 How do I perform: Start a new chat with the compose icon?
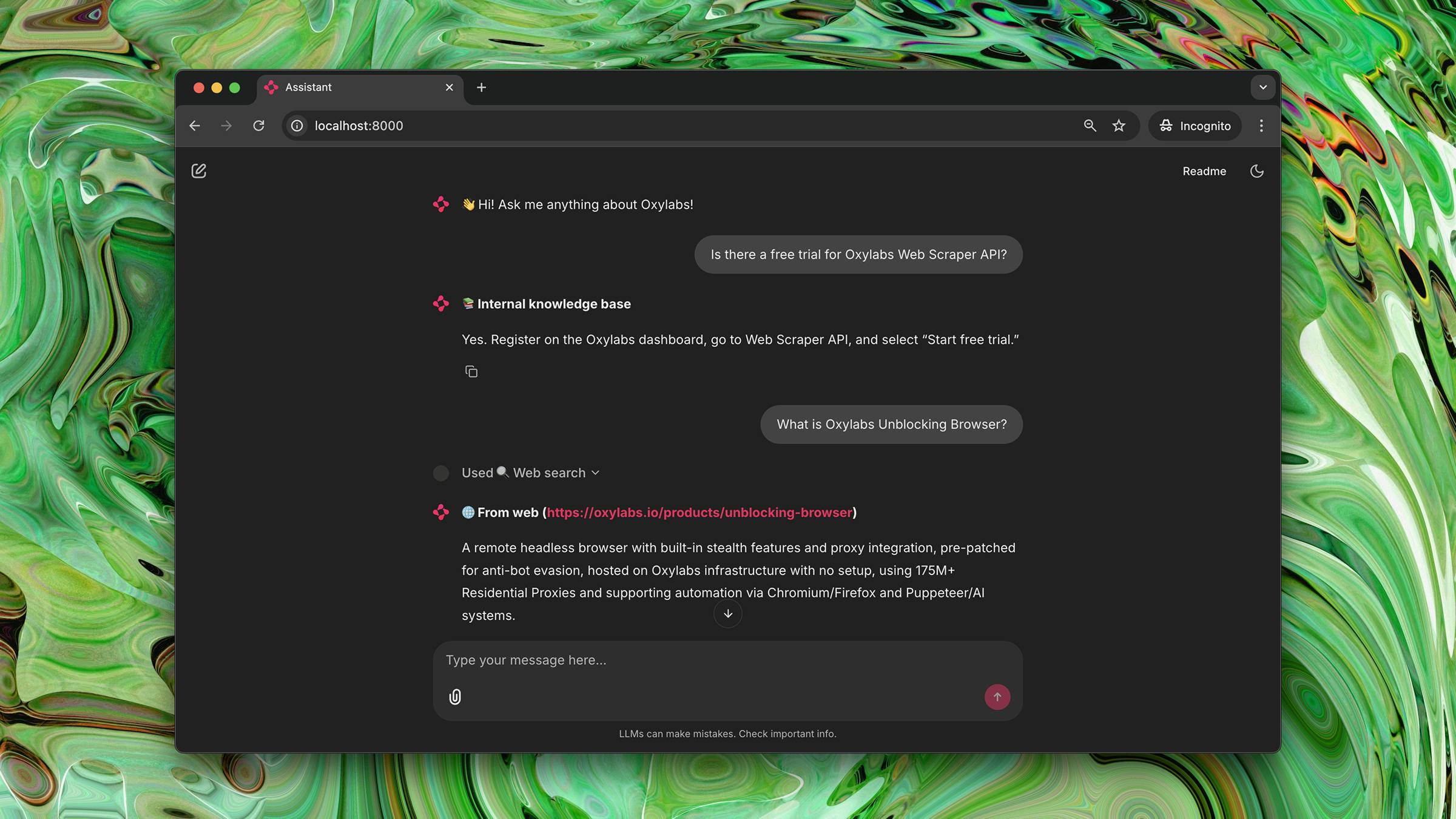point(198,171)
